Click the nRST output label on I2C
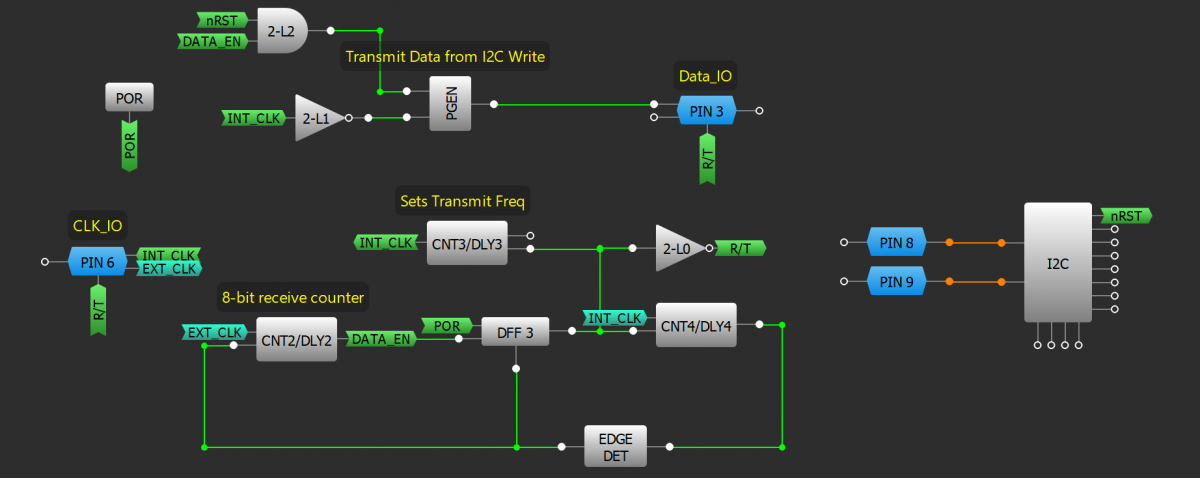Screen dimensions: 1200x478 tap(1126, 215)
